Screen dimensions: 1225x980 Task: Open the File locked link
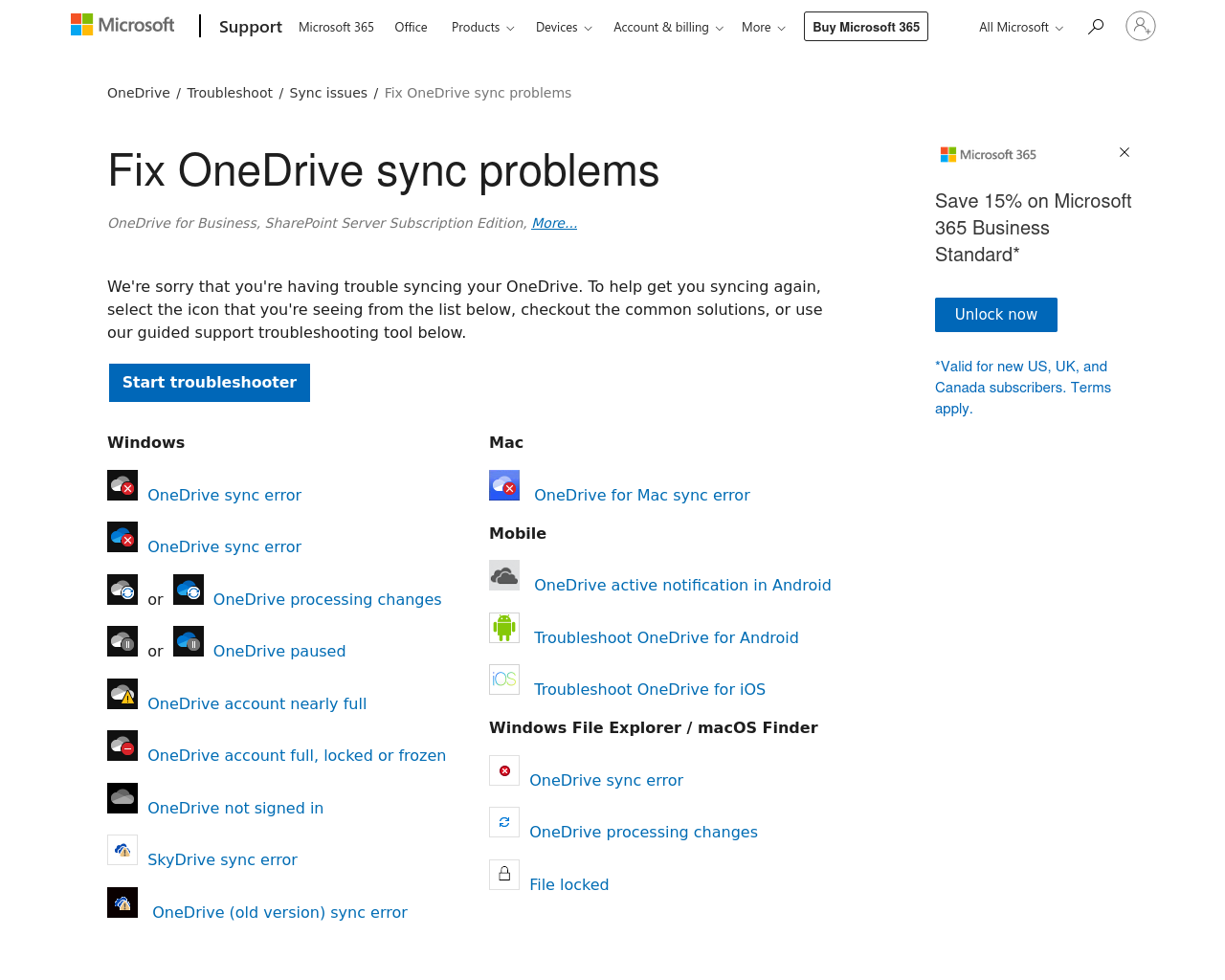click(x=569, y=884)
